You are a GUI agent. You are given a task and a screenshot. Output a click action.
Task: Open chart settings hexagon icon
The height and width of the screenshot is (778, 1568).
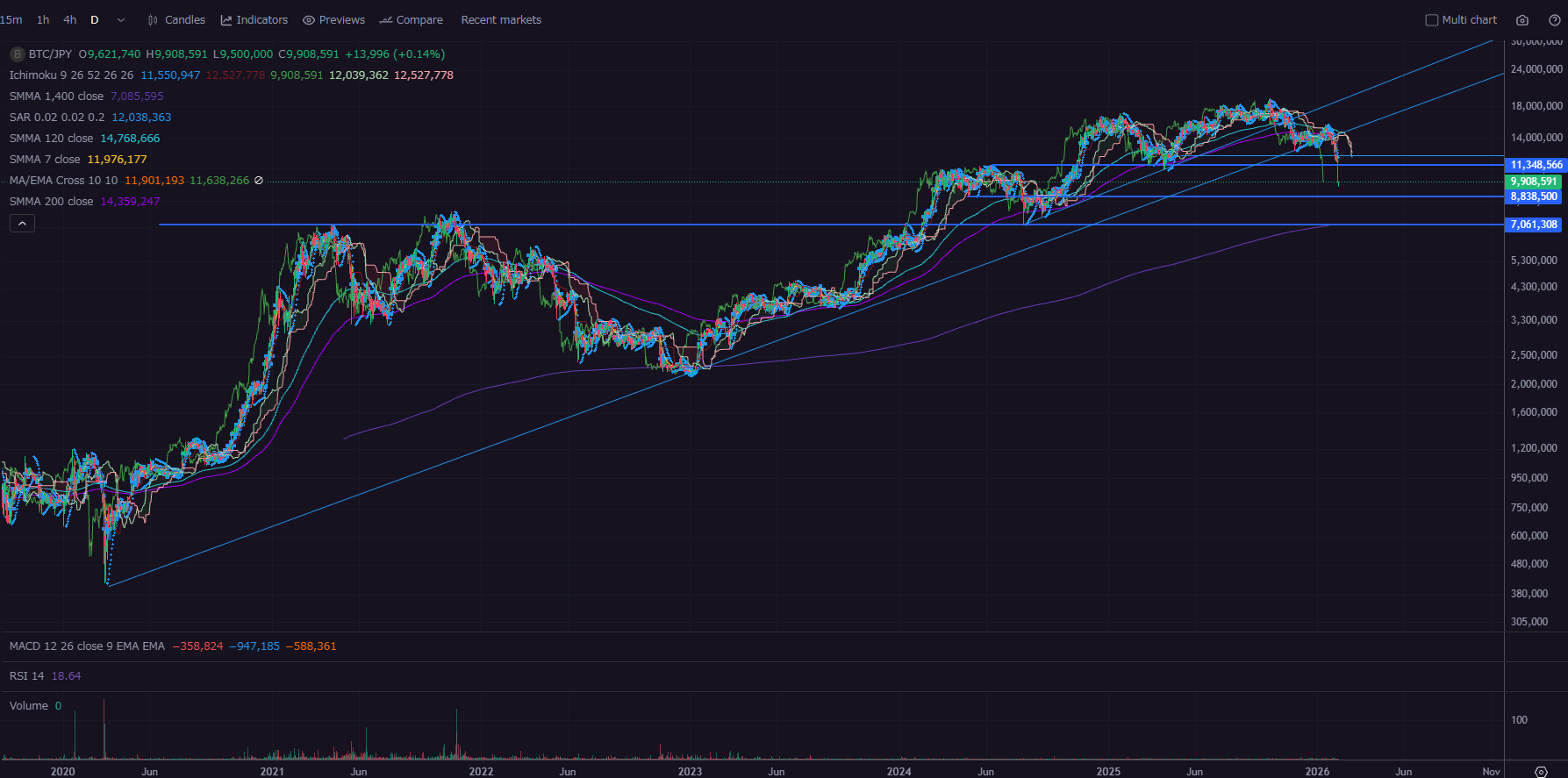(x=1541, y=771)
